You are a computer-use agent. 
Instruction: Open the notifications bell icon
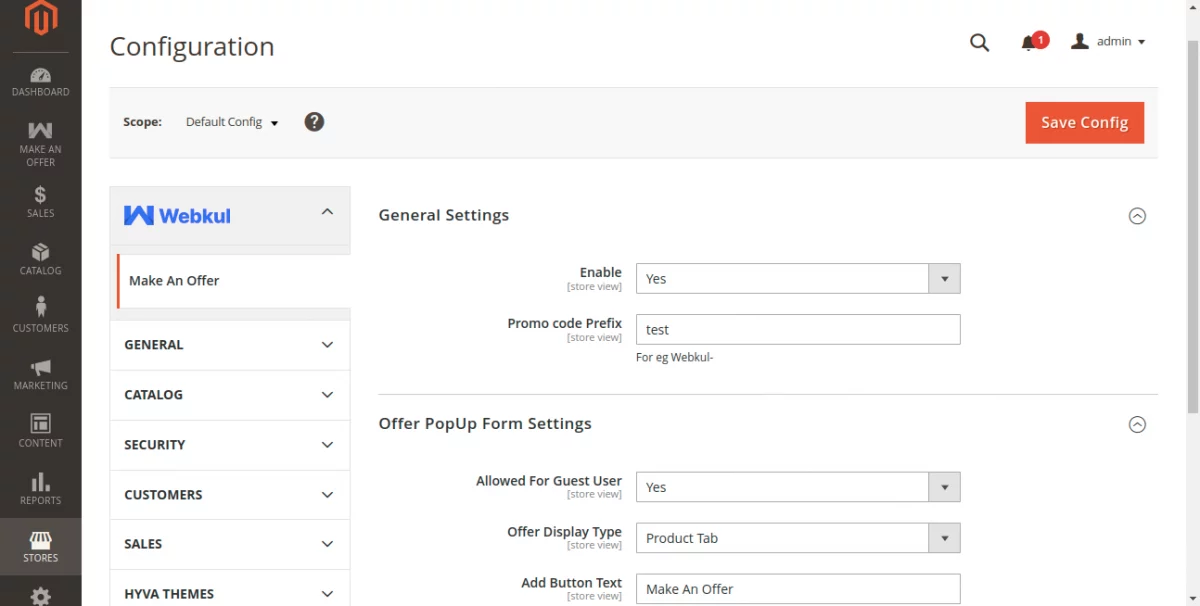point(1028,43)
